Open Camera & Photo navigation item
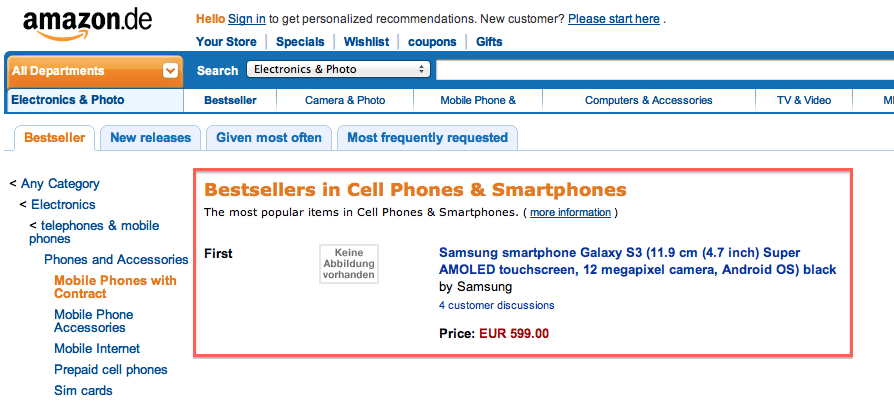 [345, 100]
